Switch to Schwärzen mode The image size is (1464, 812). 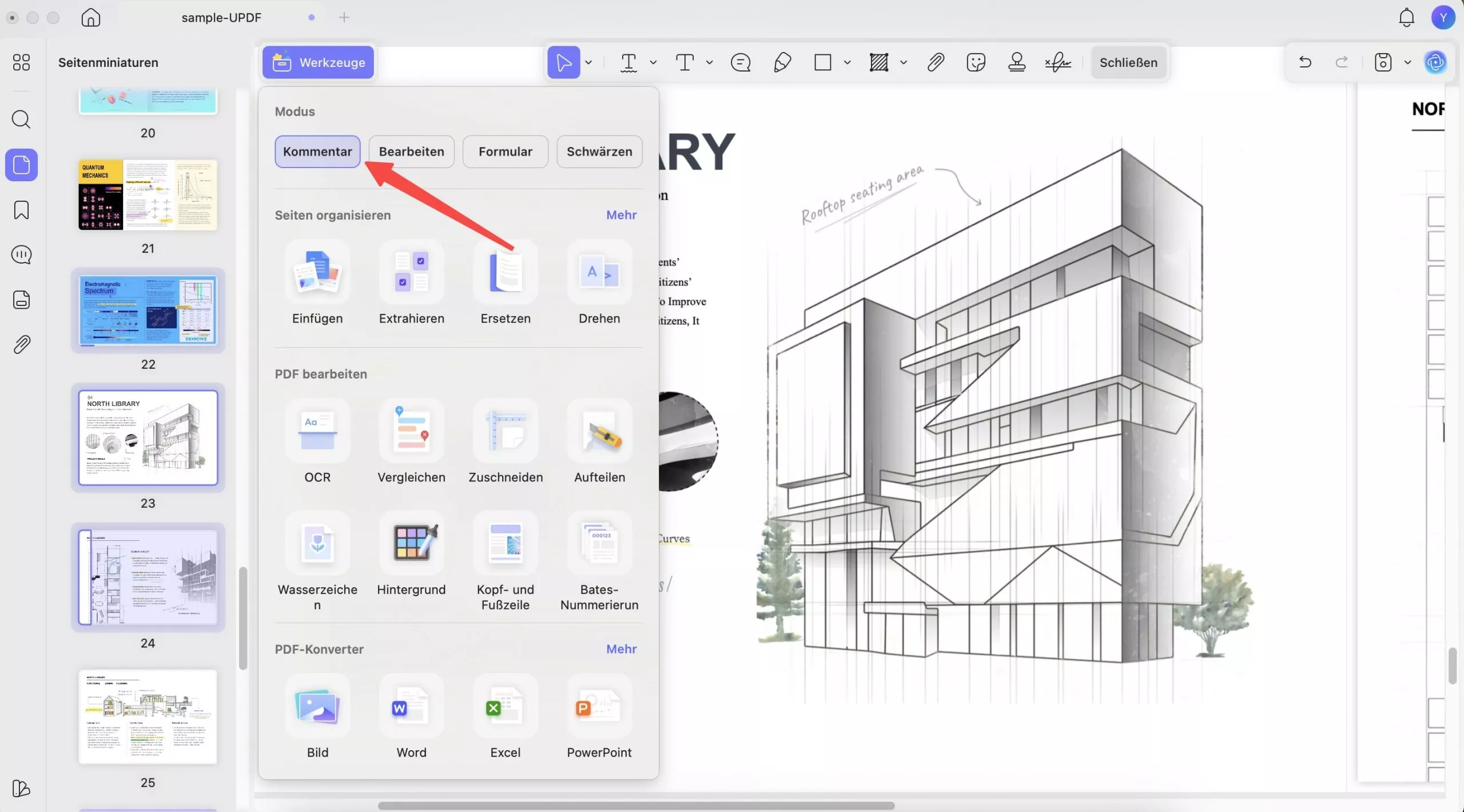pos(599,152)
